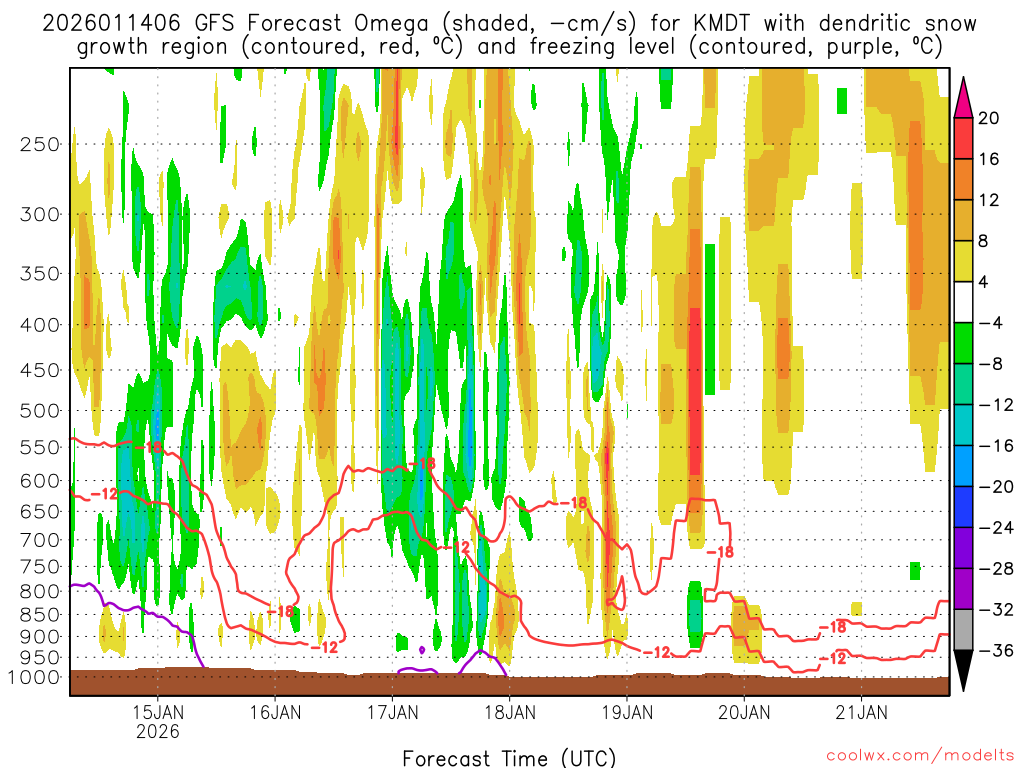Click the '2026011406 GFS Forecast Omega' title line
This screenshot has width=1024, height=768.
tap(509, 24)
